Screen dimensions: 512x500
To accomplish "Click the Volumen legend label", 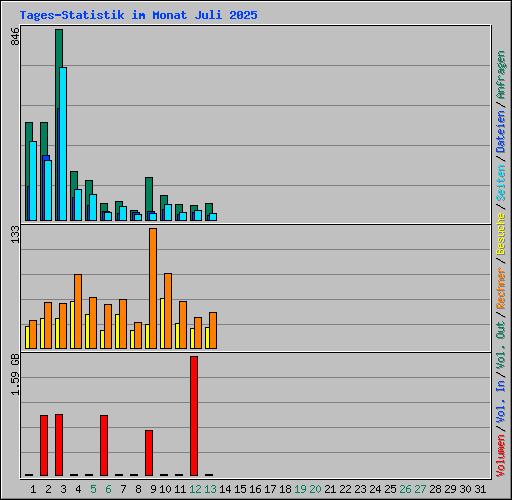I will tap(501, 455).
